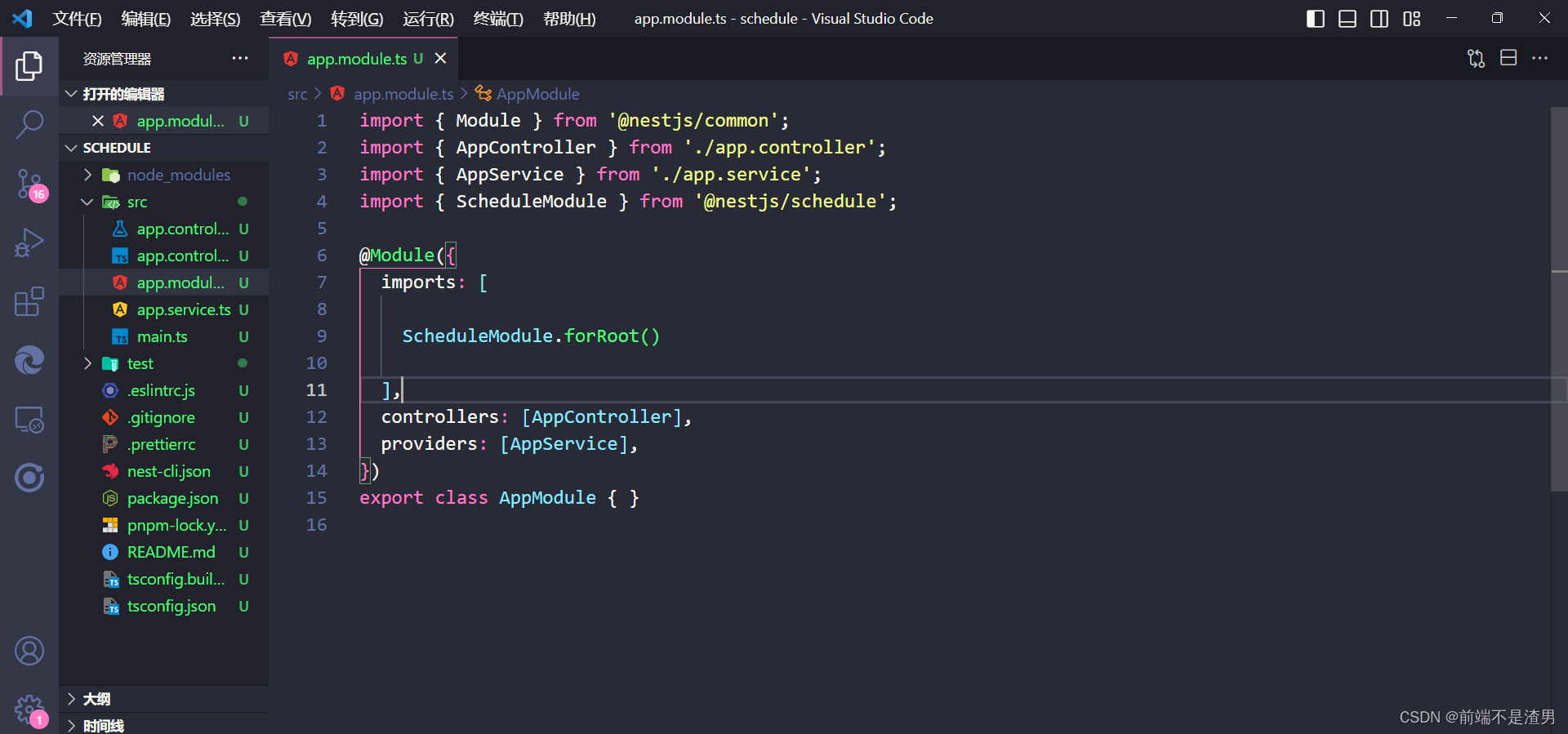Close the app.module.ts editor tab

point(440,58)
